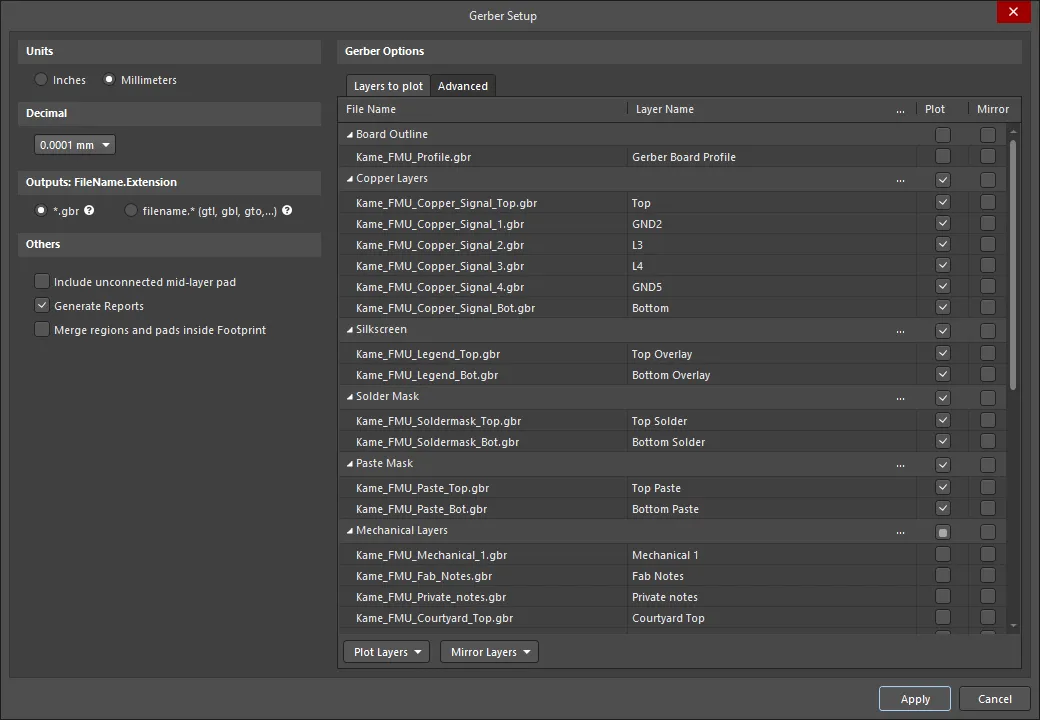Screen dimensions: 1040x720
Task: Enable Merge regions and pads inside Footprint
Action: [x=42, y=330]
